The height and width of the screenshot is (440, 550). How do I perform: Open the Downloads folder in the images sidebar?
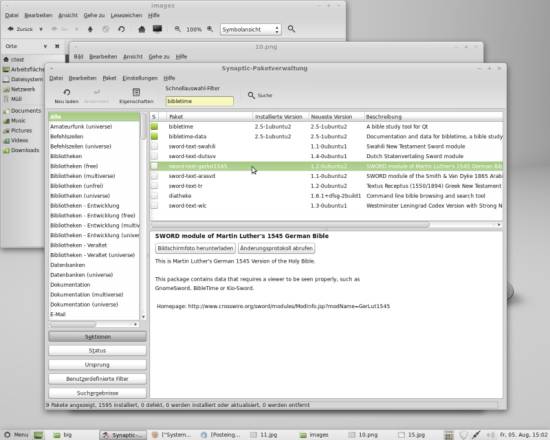(21, 150)
